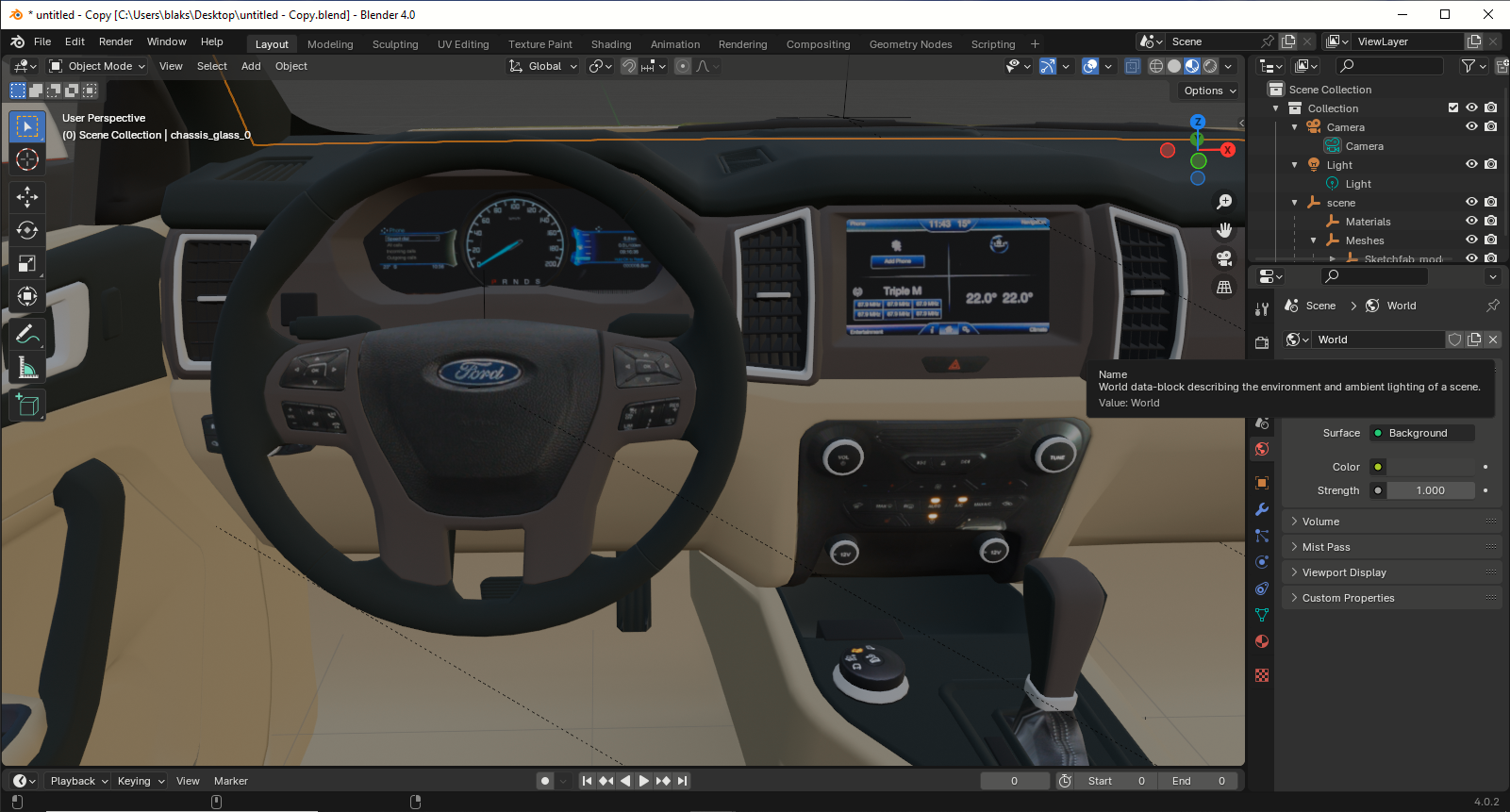
Task: Activate the Annotate tool
Action: (x=27, y=334)
